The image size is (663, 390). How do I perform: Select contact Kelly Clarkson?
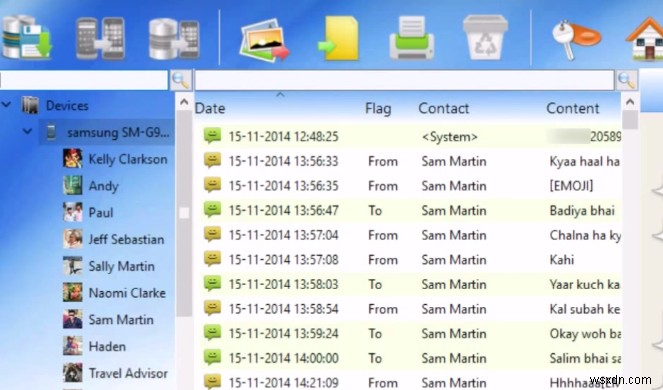coord(128,159)
